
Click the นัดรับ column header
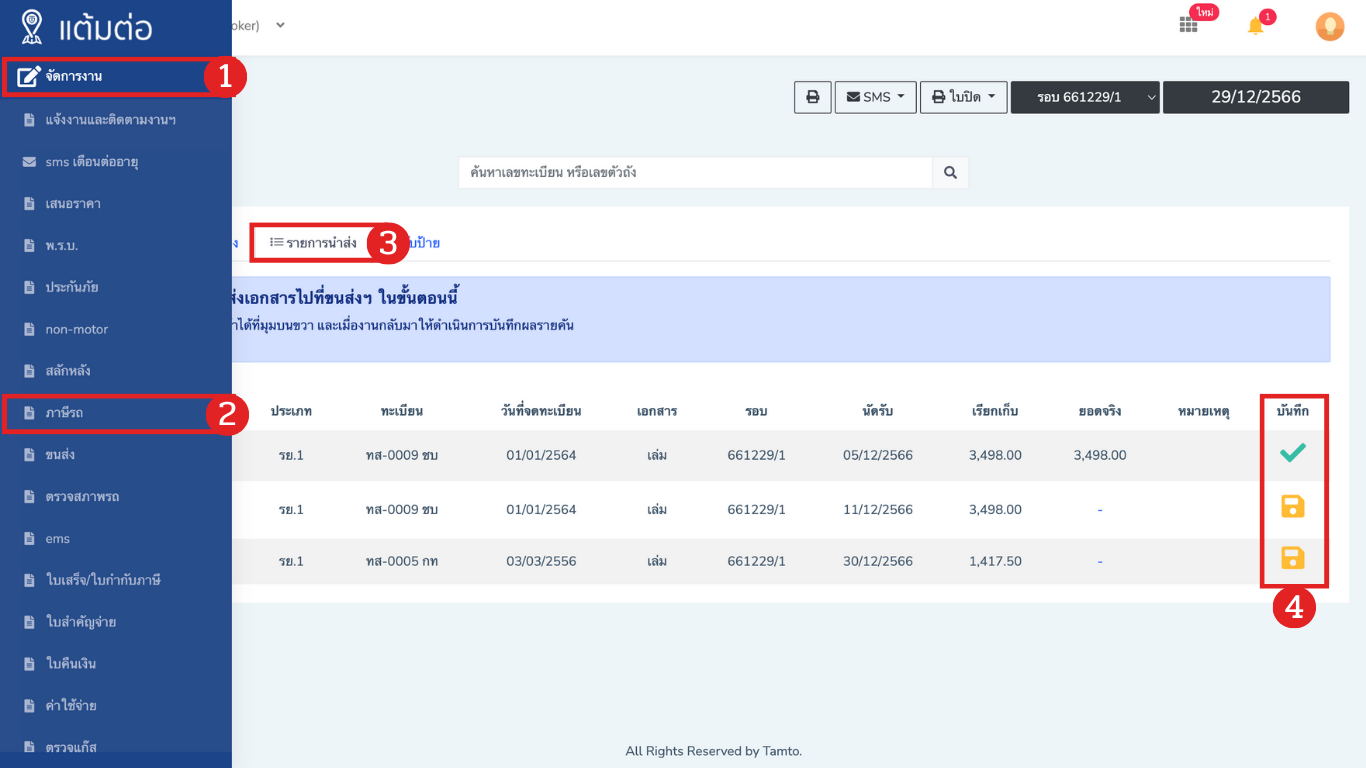[x=878, y=411]
